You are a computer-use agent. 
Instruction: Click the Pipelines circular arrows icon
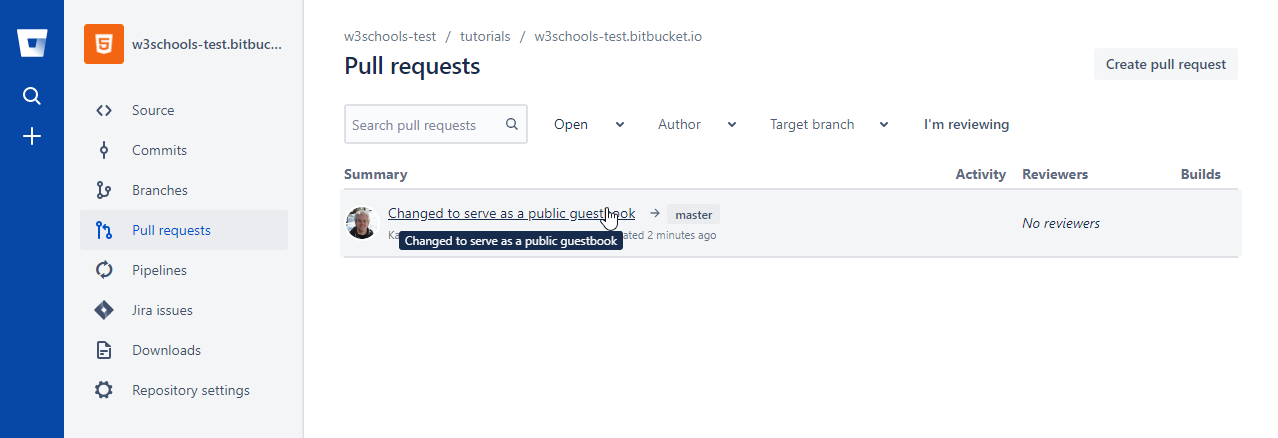[x=104, y=271]
